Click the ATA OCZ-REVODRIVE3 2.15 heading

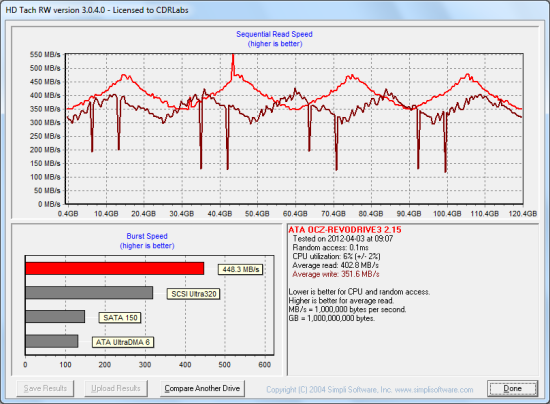pyautogui.click(x=345, y=230)
